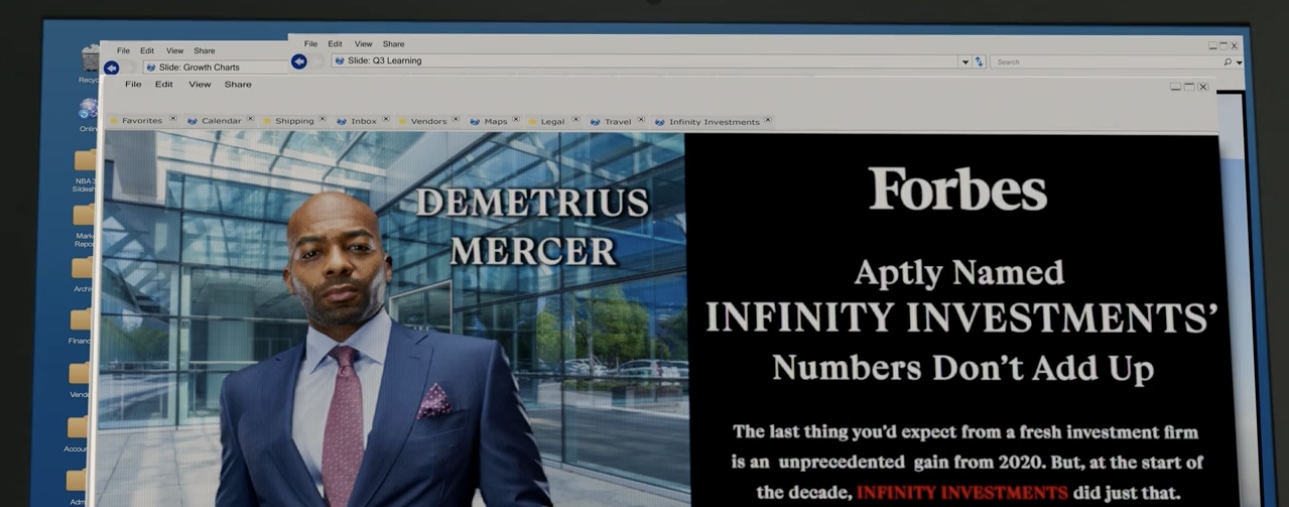Maximize the front browser window
Viewport: 1289px width, 507px height.
pyautogui.click(x=1189, y=87)
